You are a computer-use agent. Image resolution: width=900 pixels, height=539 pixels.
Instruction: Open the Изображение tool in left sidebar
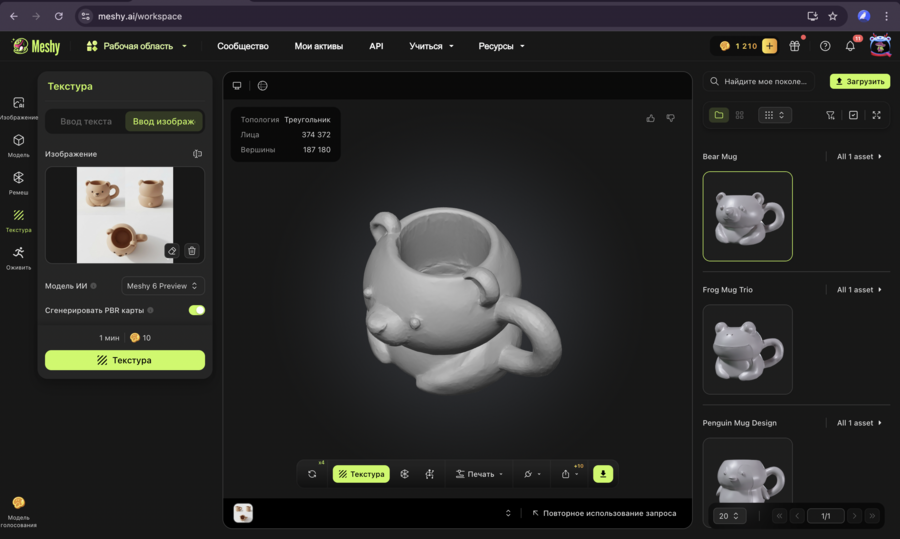pyautogui.click(x=18, y=107)
